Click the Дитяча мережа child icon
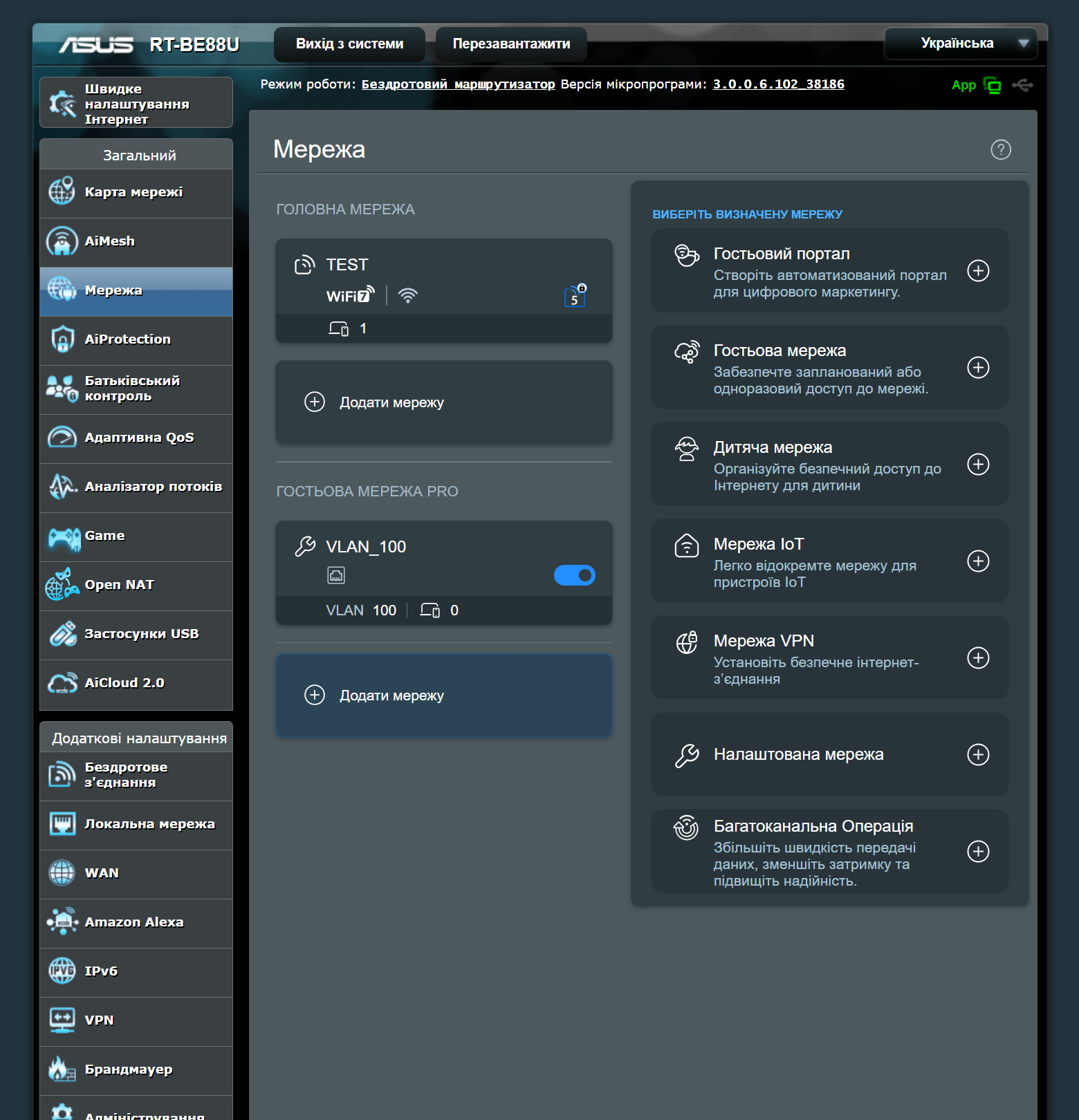Viewport: 1079px width, 1120px height. (x=687, y=449)
